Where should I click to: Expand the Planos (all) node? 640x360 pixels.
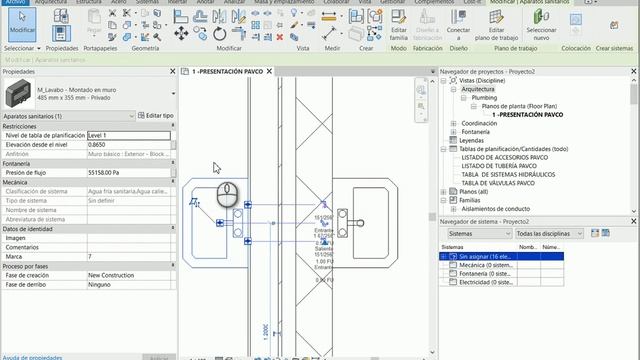point(443,192)
